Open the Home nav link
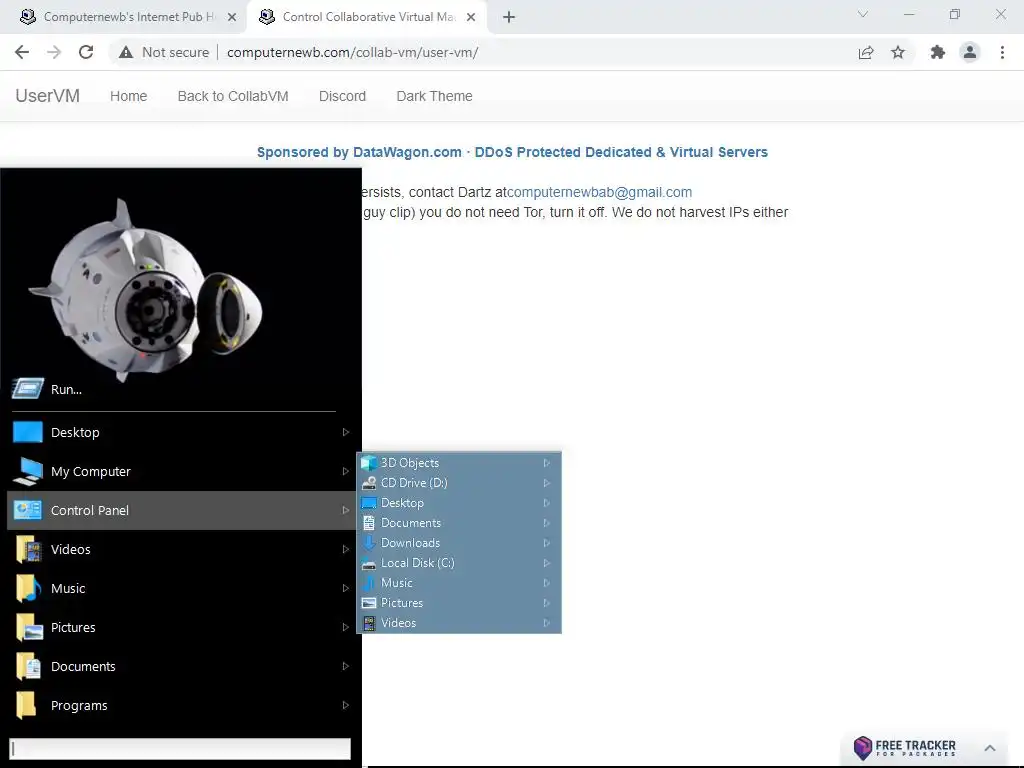 coord(129,96)
